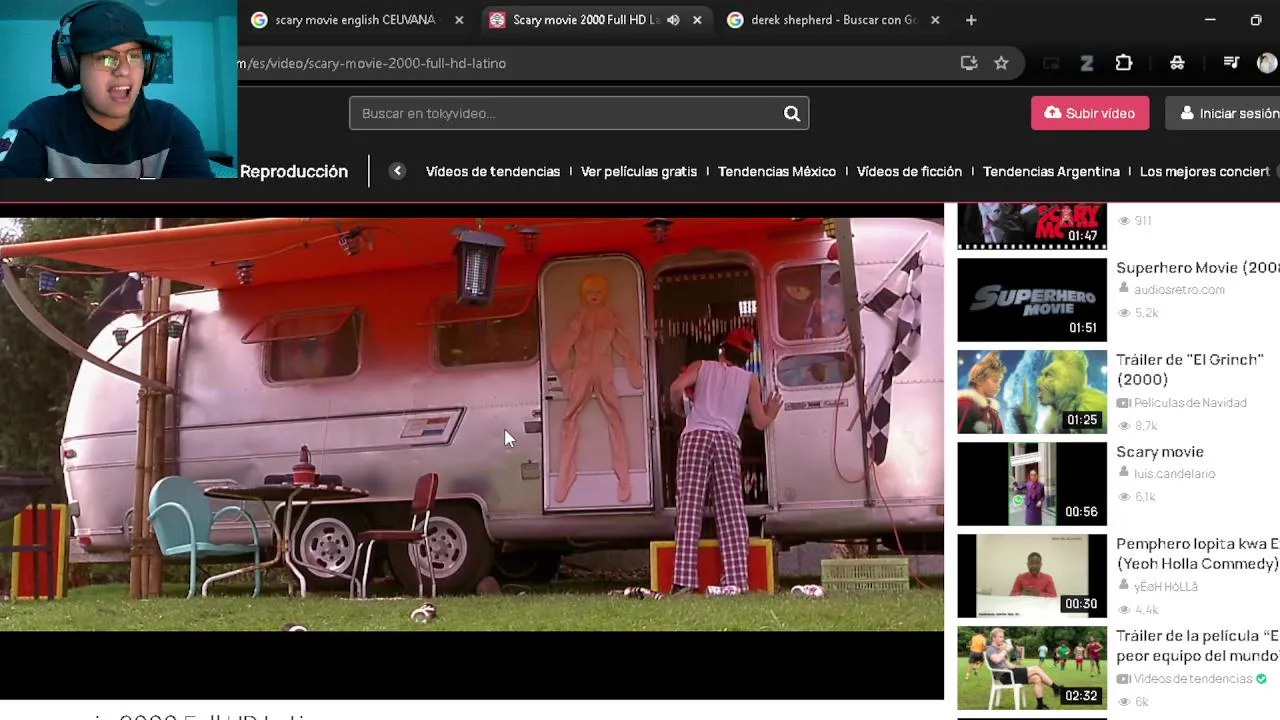Switch to derek shepherd Google search tab
The image size is (1280, 720).
click(x=834, y=20)
